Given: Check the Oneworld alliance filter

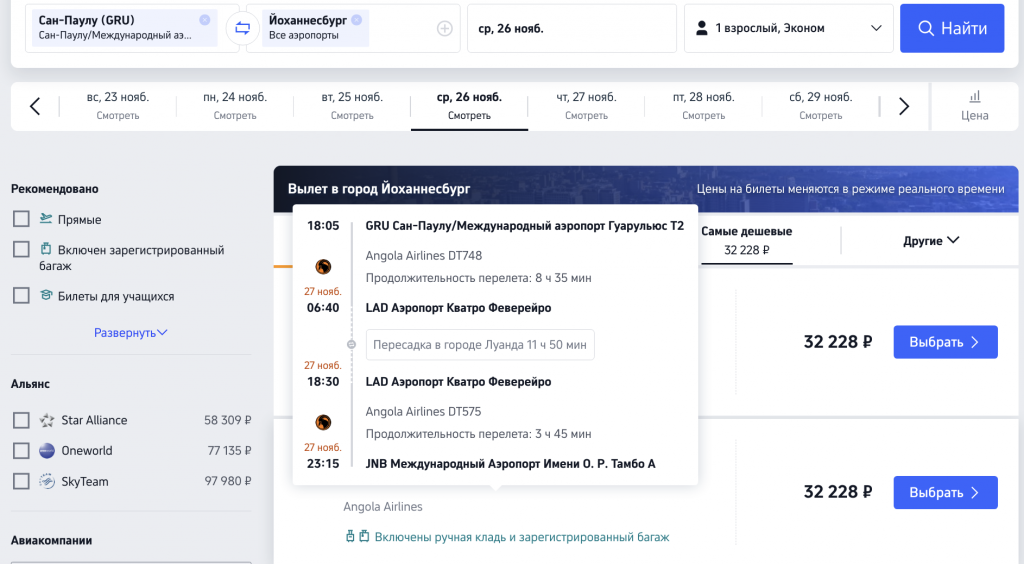Looking at the screenshot, I should click(x=22, y=450).
